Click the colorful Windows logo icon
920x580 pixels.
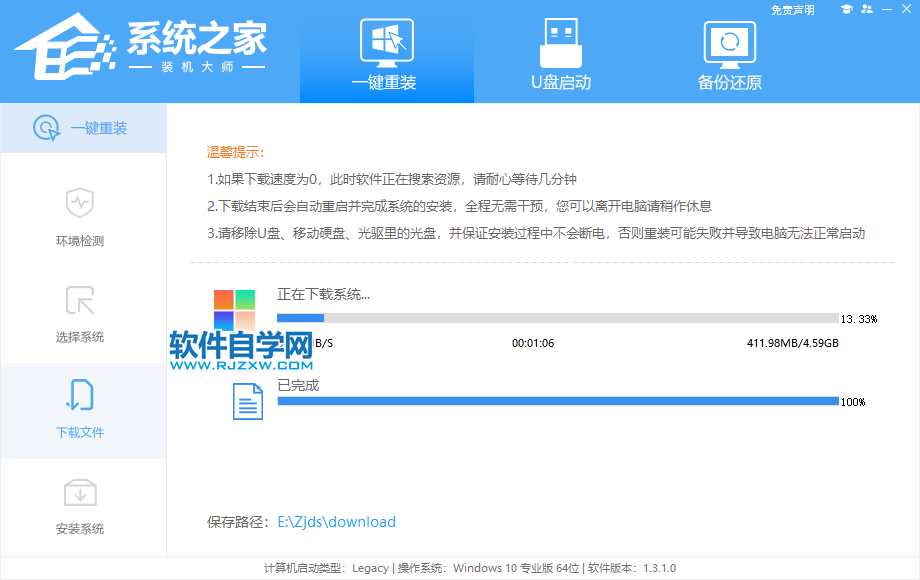(x=234, y=310)
